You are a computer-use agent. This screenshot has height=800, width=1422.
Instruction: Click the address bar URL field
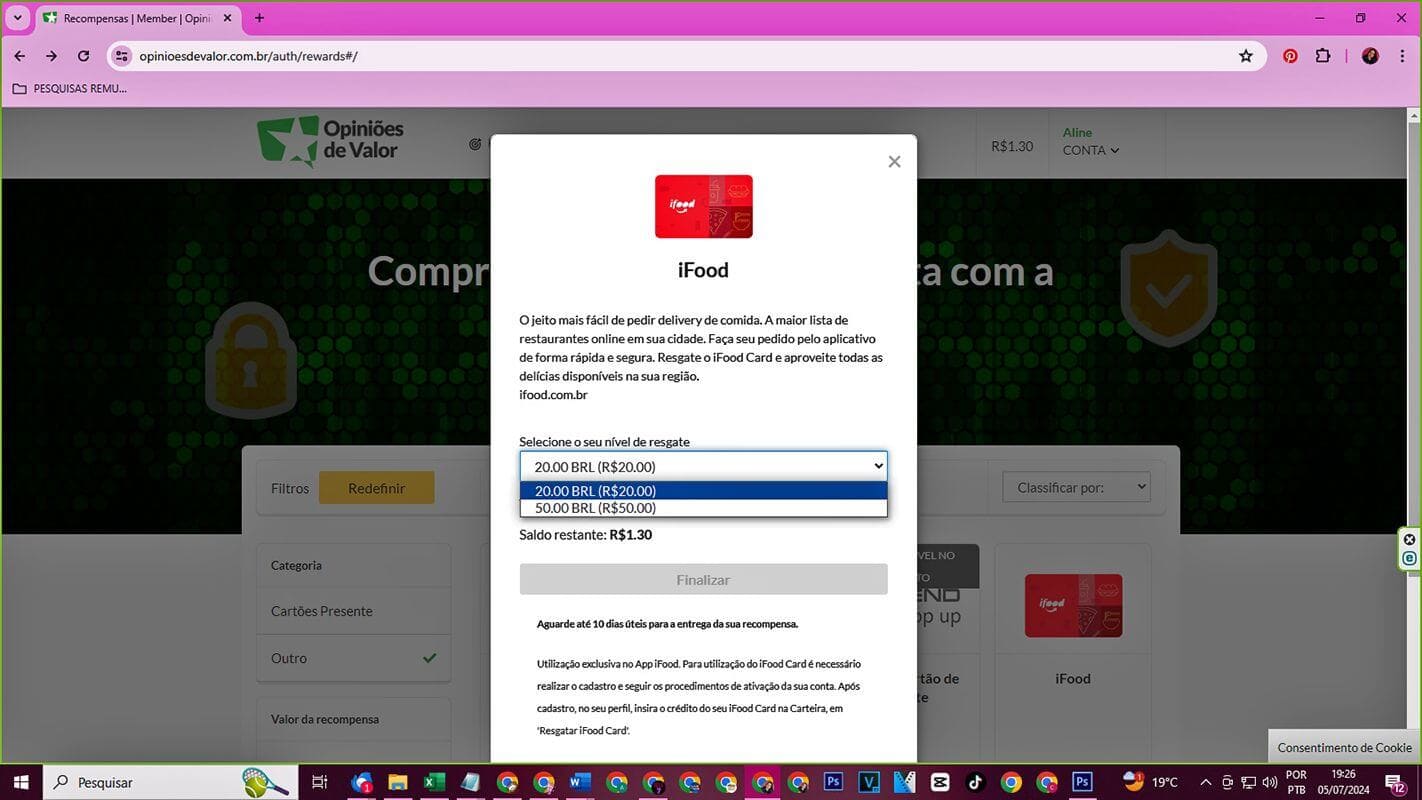tap(685, 56)
